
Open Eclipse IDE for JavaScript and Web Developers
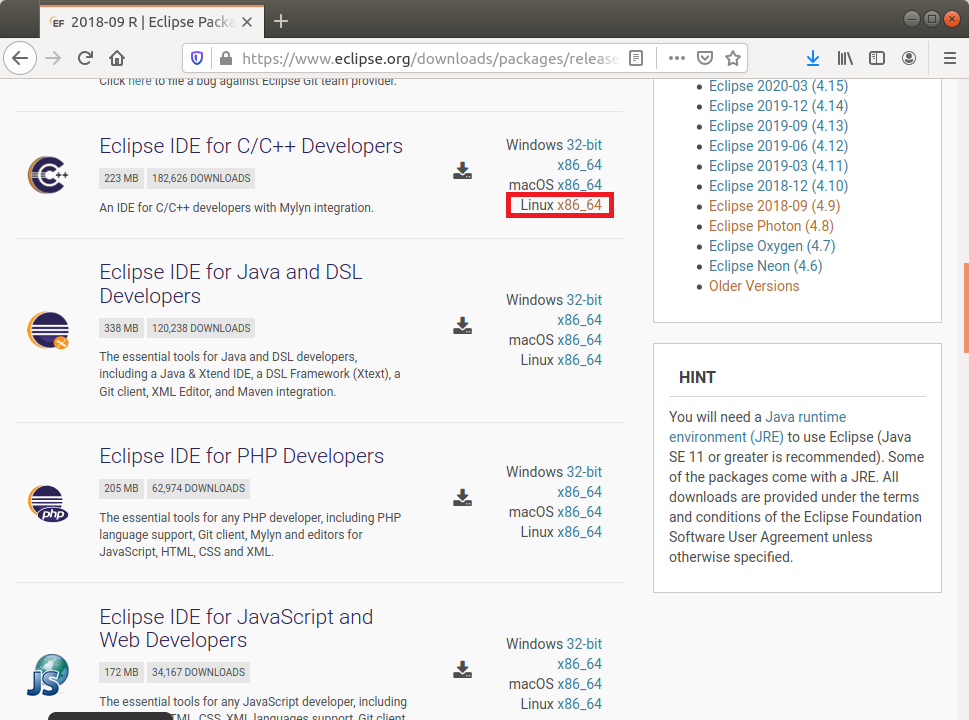[x=236, y=628]
